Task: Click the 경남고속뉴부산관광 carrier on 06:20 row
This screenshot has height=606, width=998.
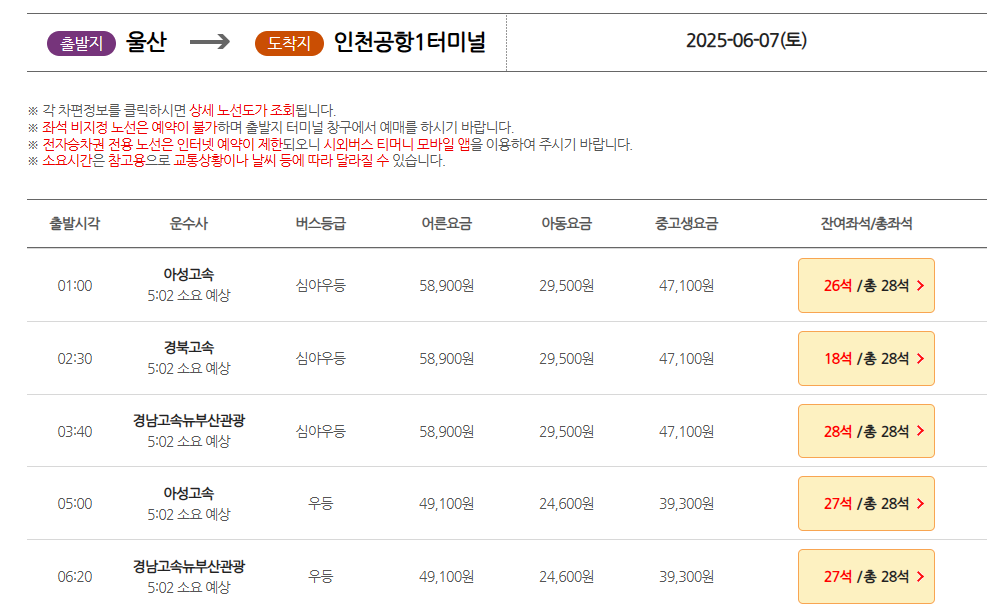Action: (x=190, y=569)
